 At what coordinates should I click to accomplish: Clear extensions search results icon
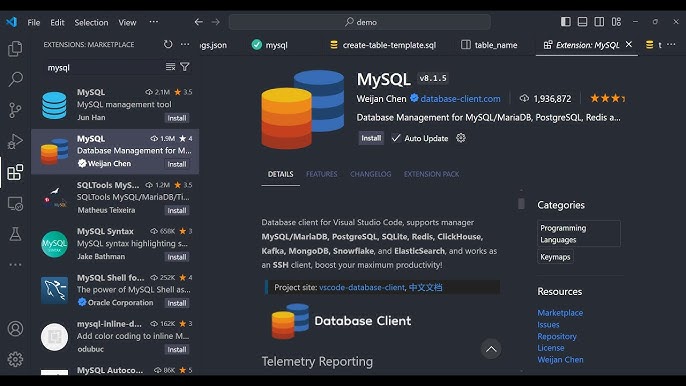tap(170, 67)
